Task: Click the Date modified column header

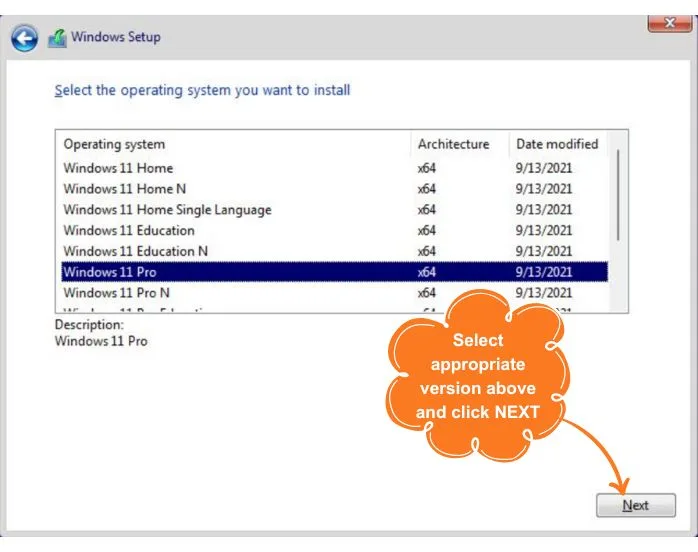Action: (558, 144)
